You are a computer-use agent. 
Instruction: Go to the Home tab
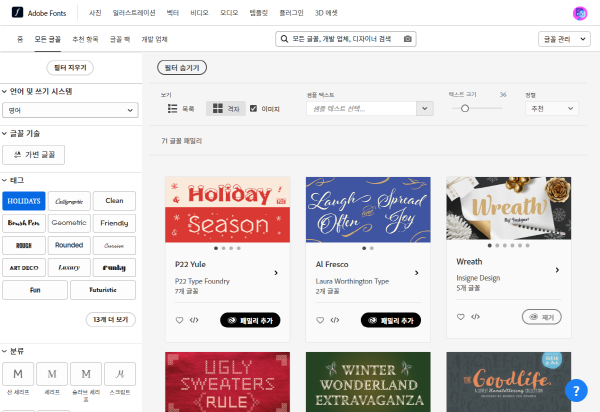tap(20, 39)
